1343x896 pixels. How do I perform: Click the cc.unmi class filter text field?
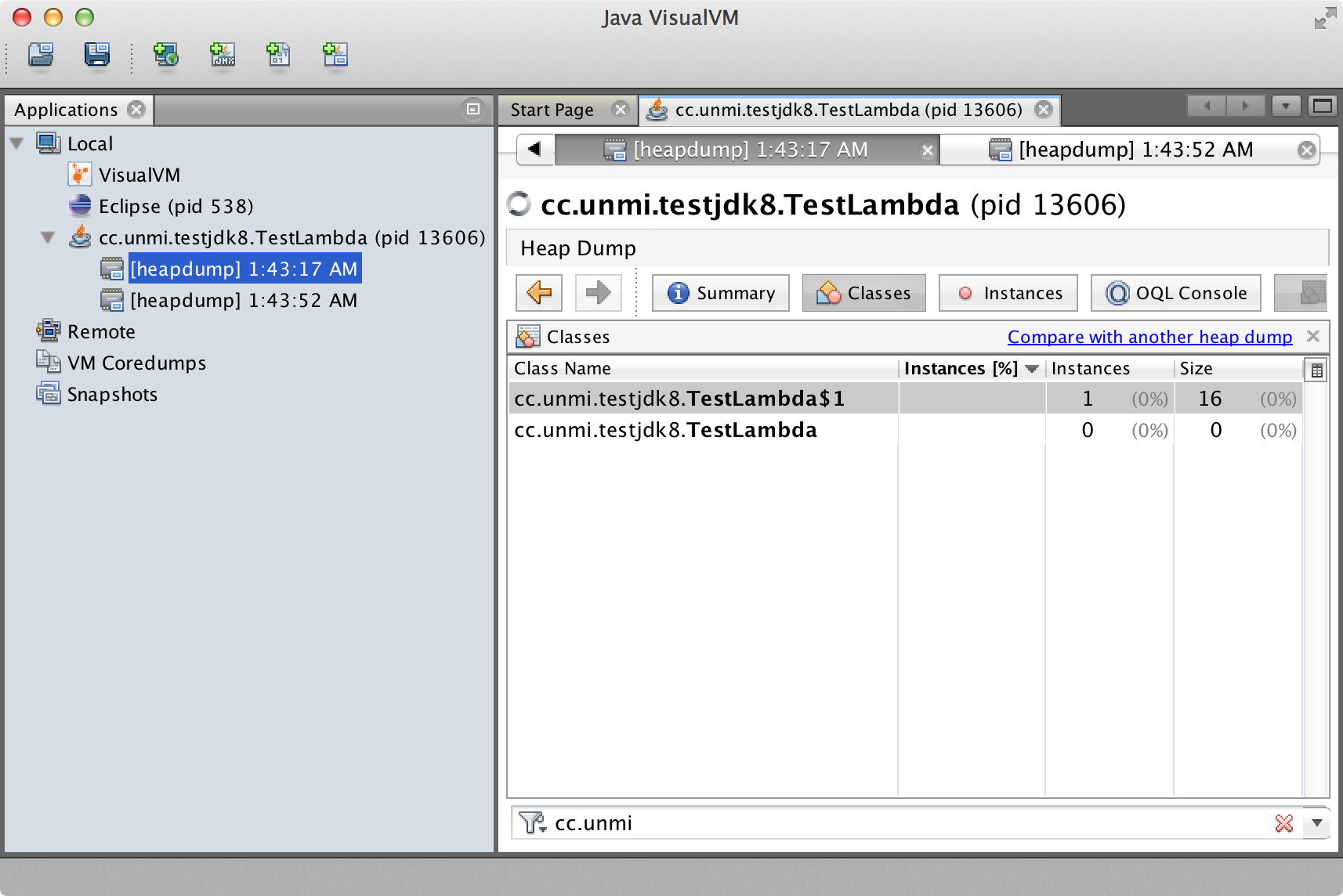901,823
